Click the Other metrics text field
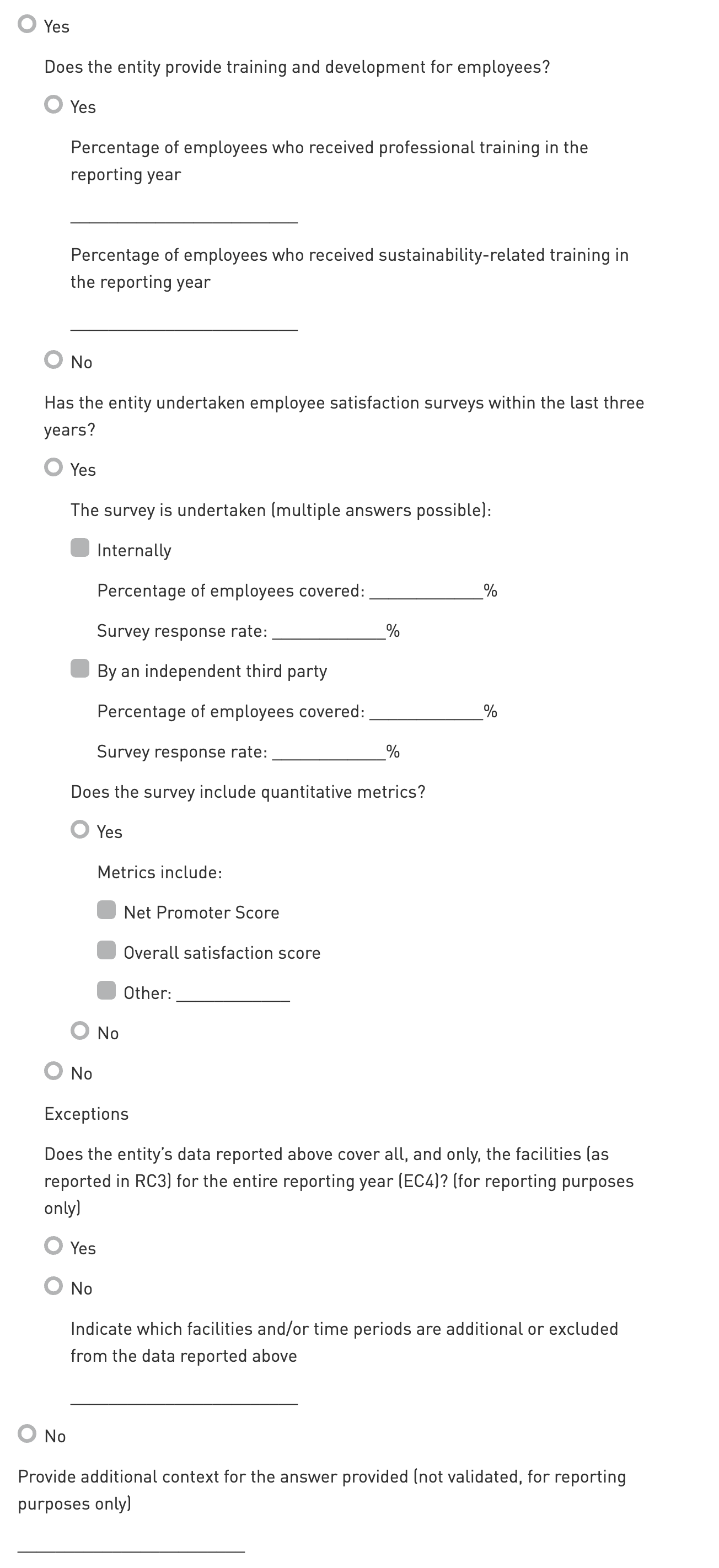Viewport: 719px width, 1568px height. click(233, 994)
